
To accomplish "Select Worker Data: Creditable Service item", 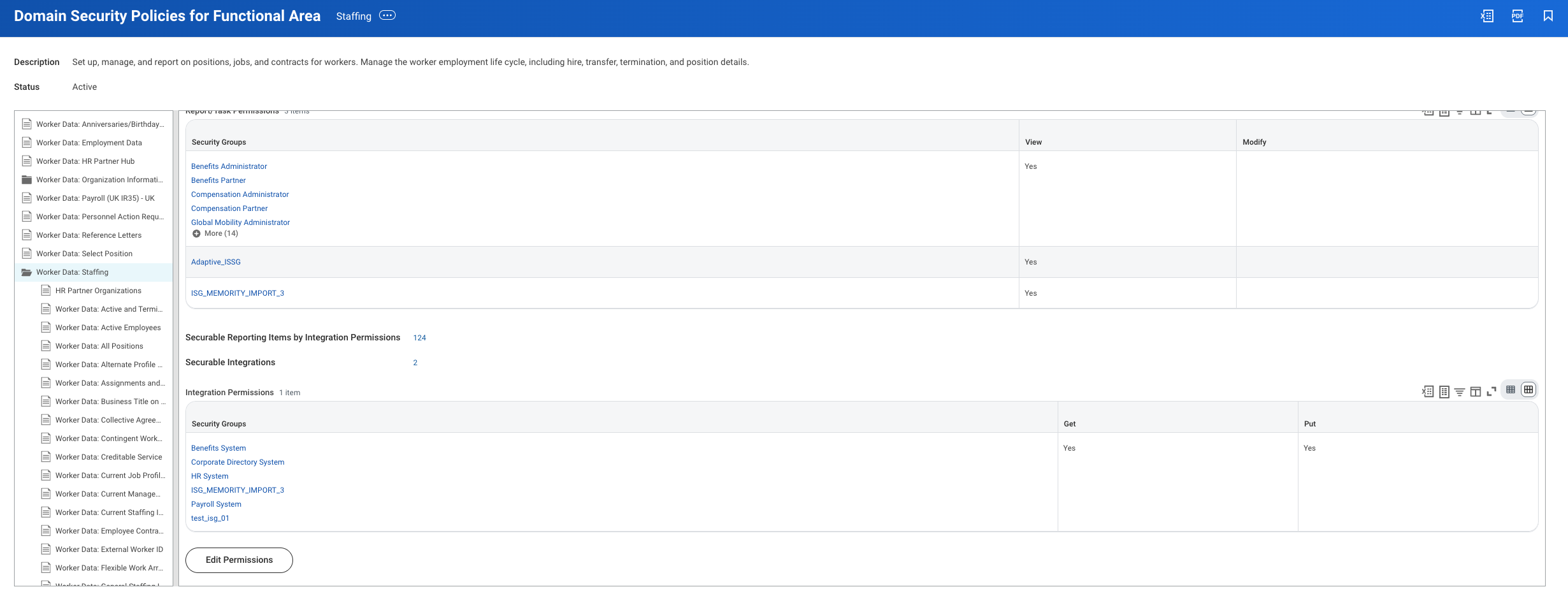I will [109, 457].
